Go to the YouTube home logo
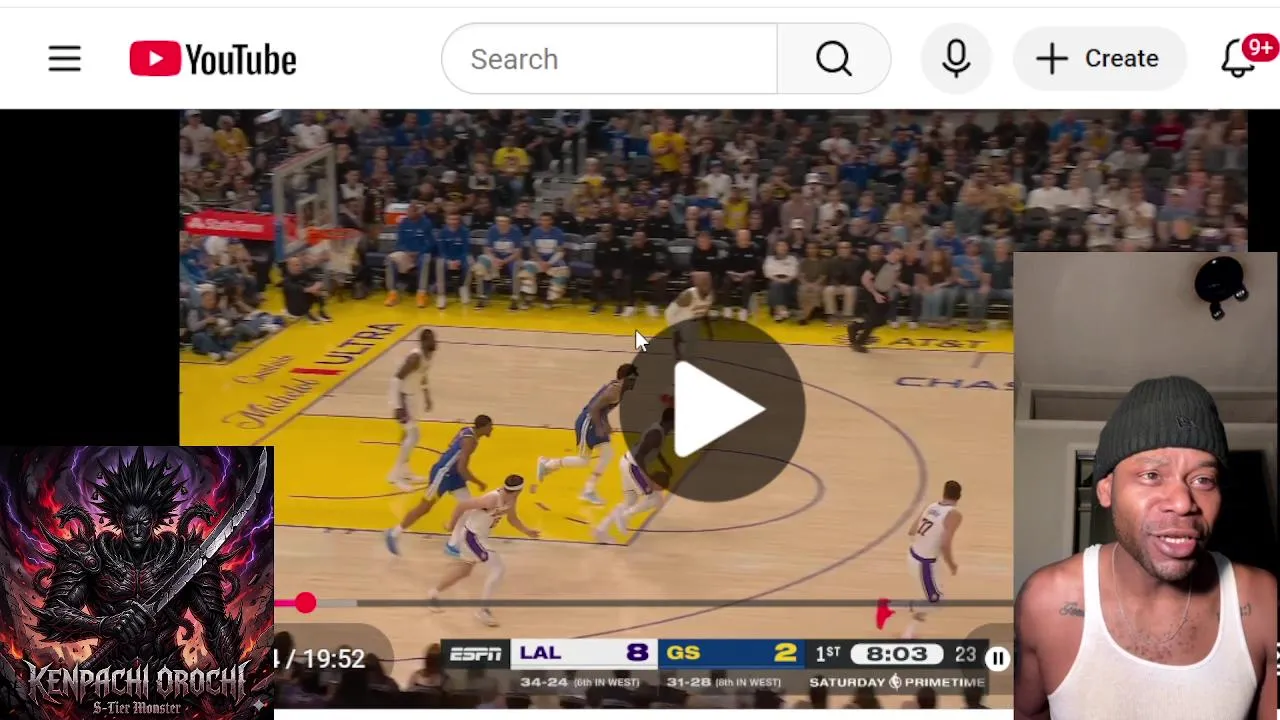1280x720 pixels. 213,59
